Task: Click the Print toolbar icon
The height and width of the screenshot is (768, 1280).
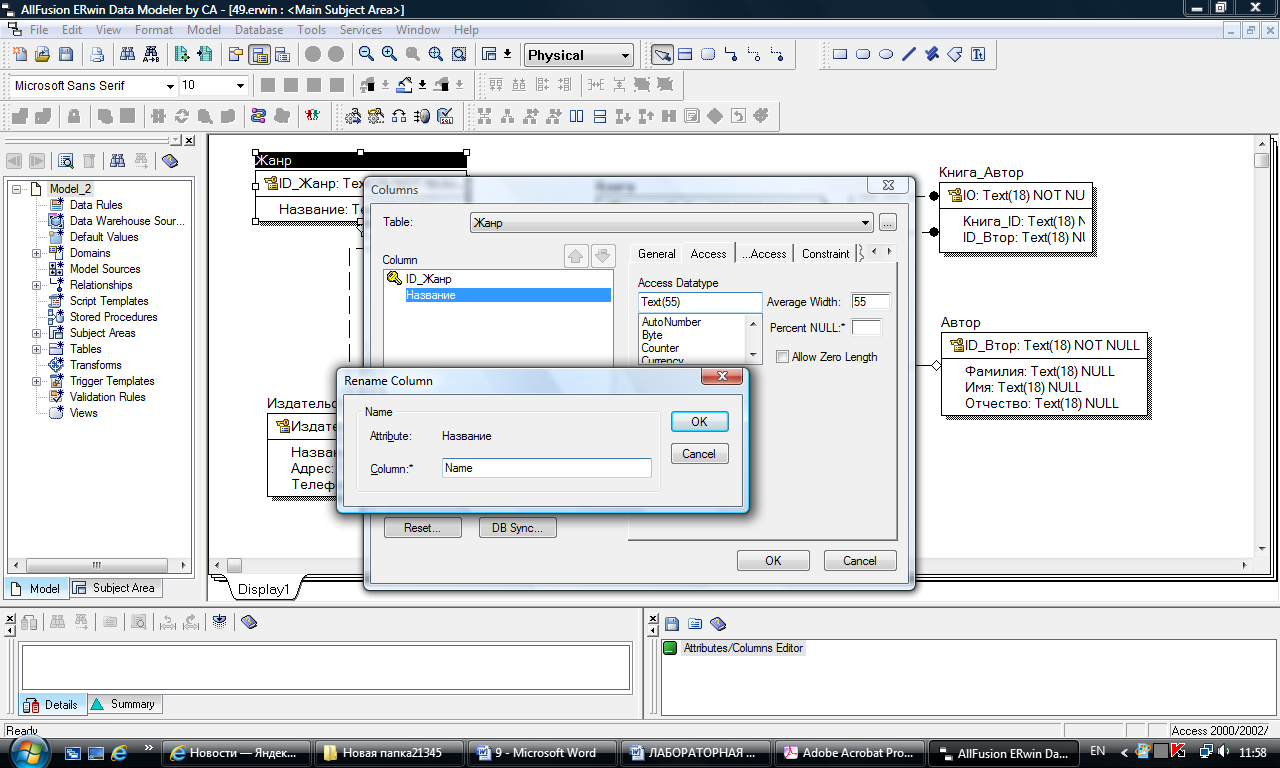Action: point(97,55)
